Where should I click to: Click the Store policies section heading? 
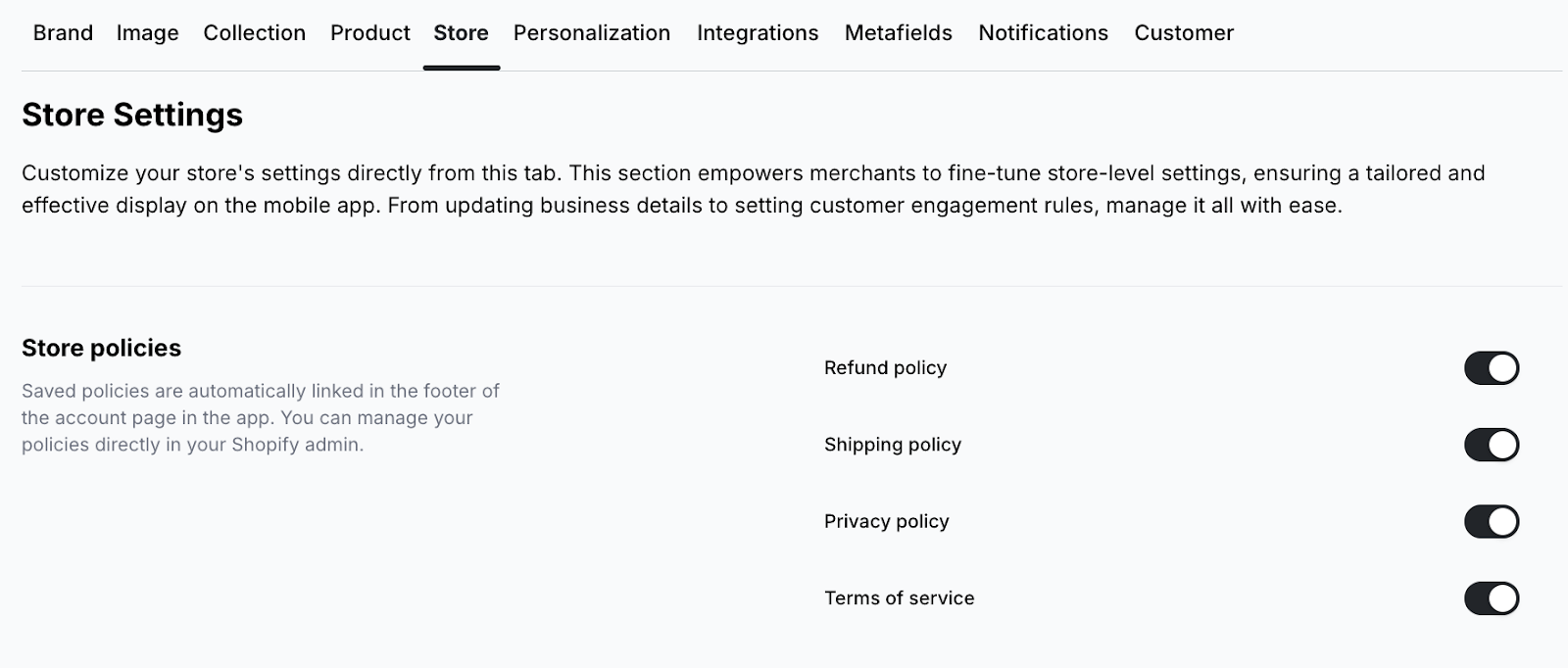click(x=102, y=349)
